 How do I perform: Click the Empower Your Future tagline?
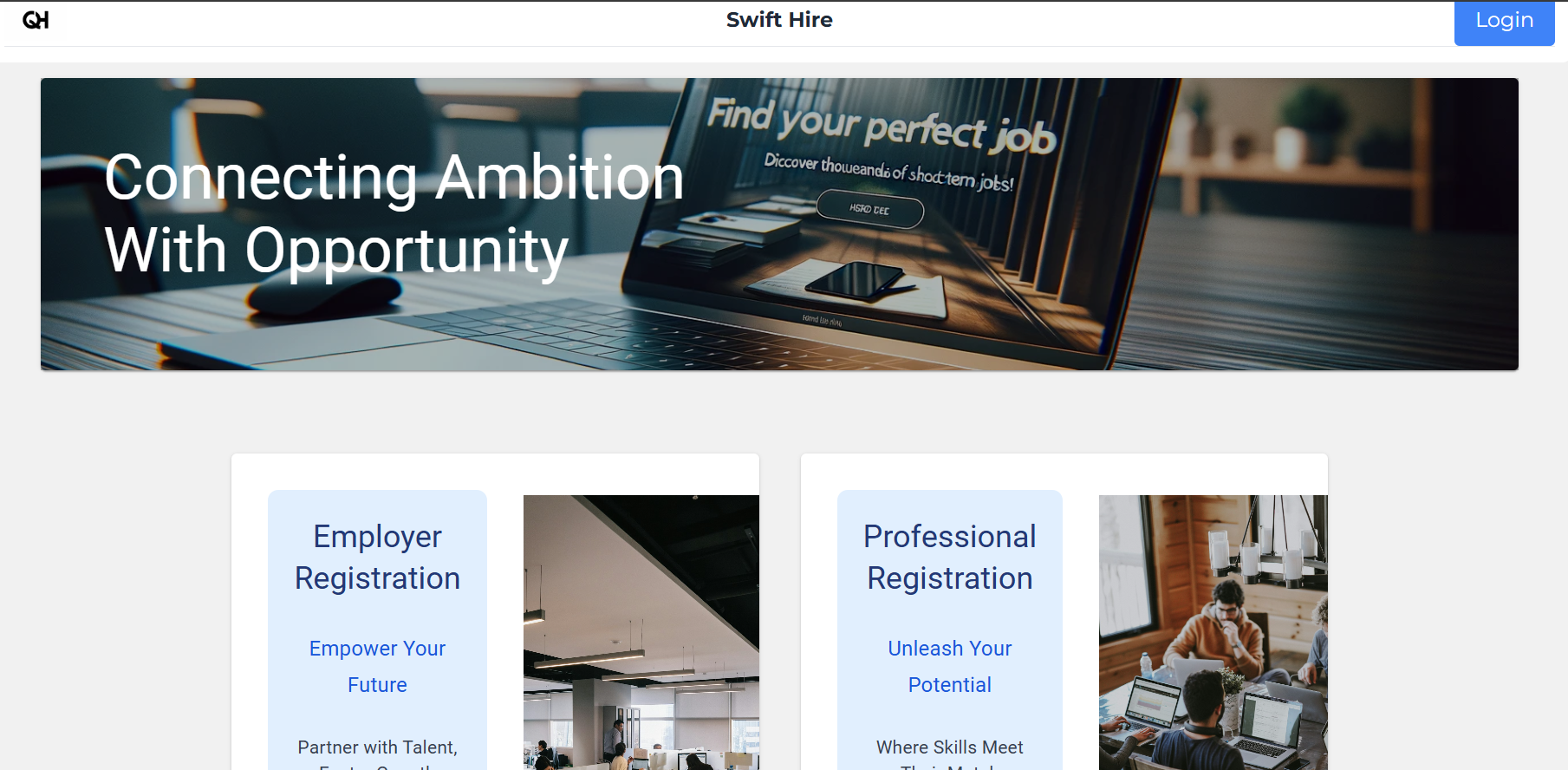click(377, 667)
